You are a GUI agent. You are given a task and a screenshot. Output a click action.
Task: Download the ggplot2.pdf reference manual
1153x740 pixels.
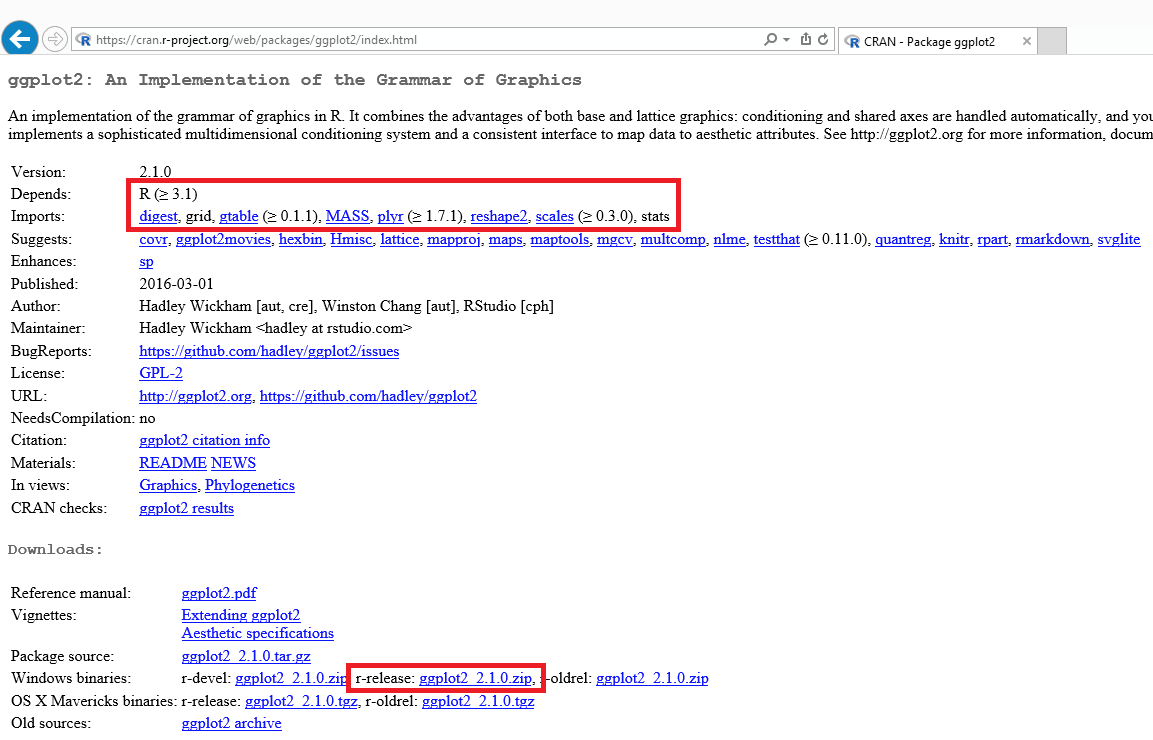pyautogui.click(x=219, y=593)
